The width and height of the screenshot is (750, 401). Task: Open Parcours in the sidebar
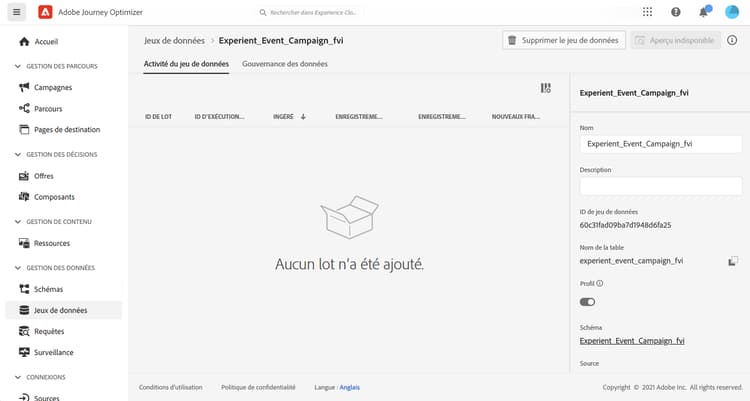(x=48, y=109)
